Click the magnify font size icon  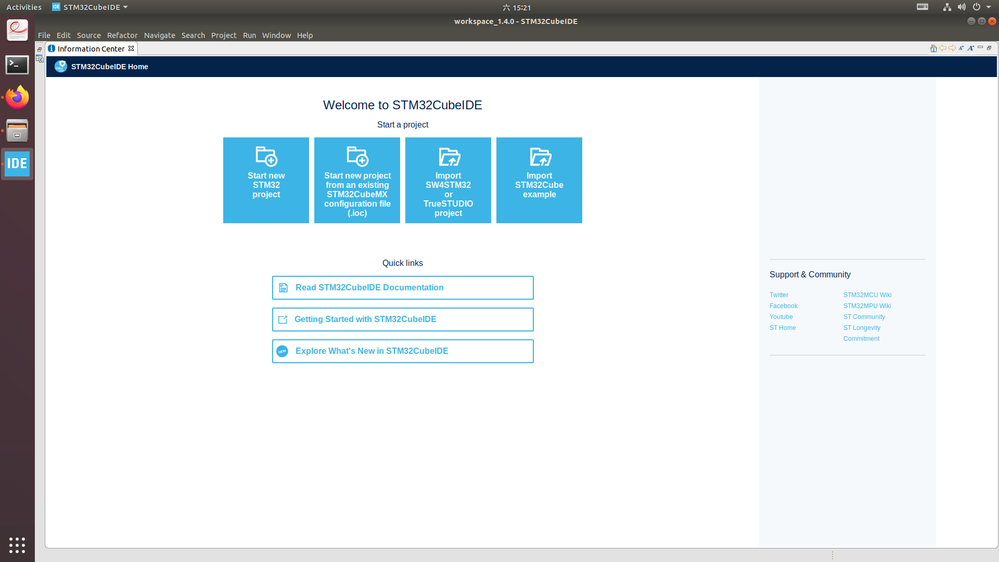click(970, 48)
